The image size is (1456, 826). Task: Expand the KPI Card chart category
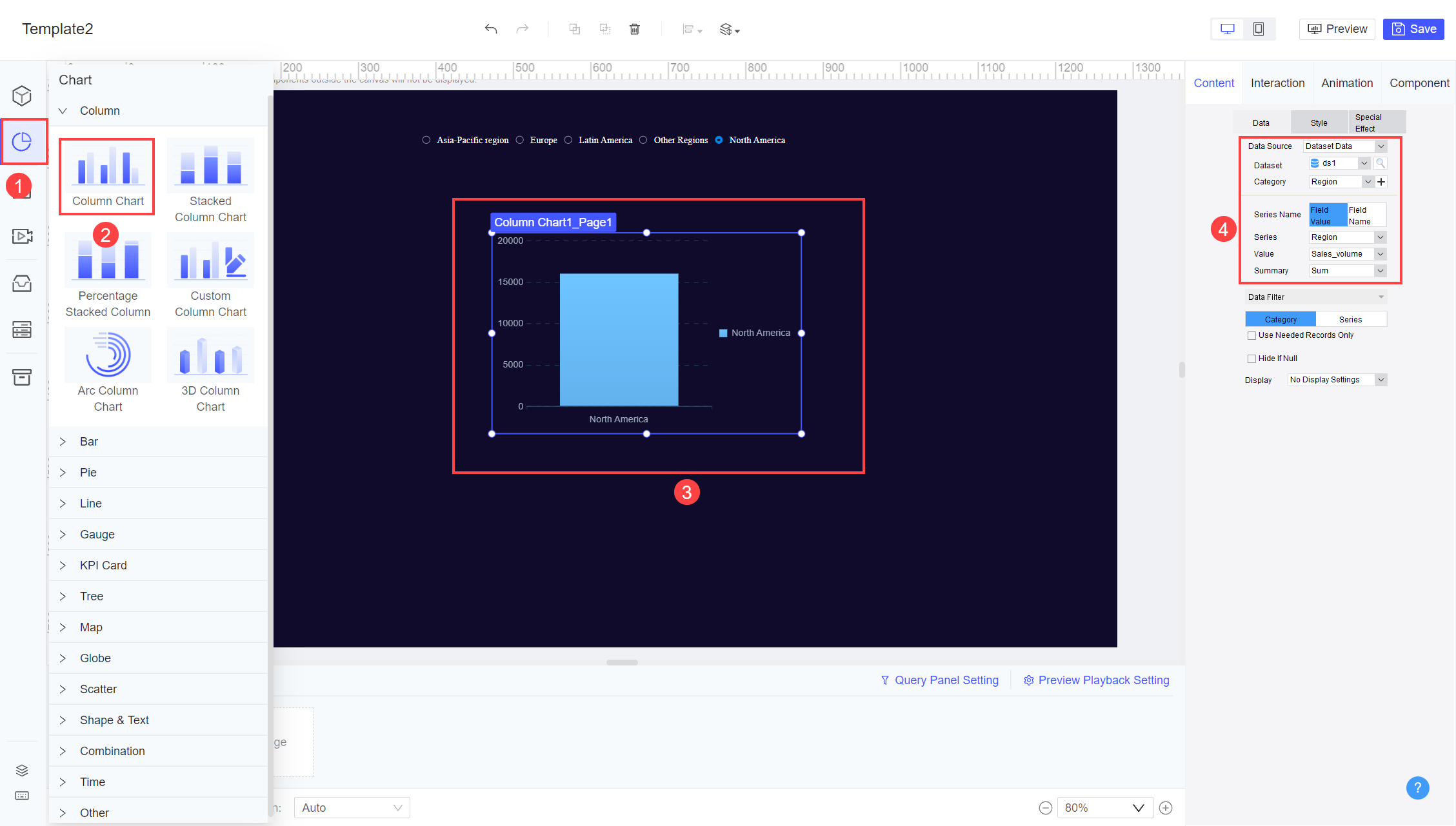158,565
